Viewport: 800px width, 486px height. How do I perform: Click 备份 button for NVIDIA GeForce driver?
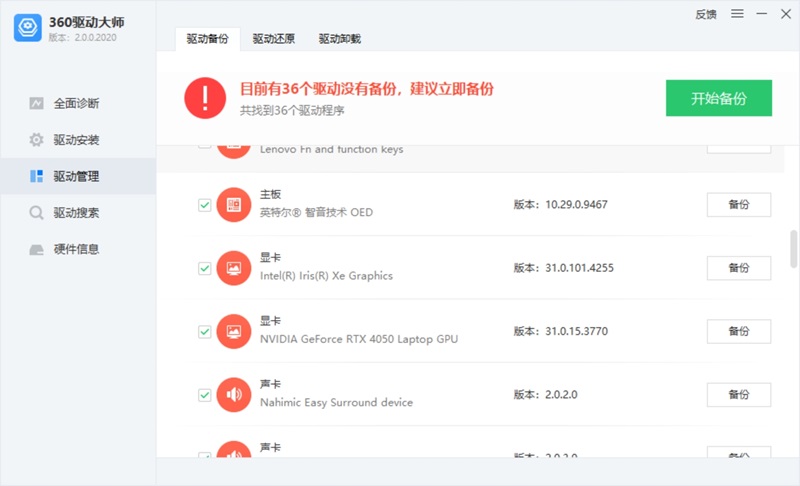pos(738,331)
